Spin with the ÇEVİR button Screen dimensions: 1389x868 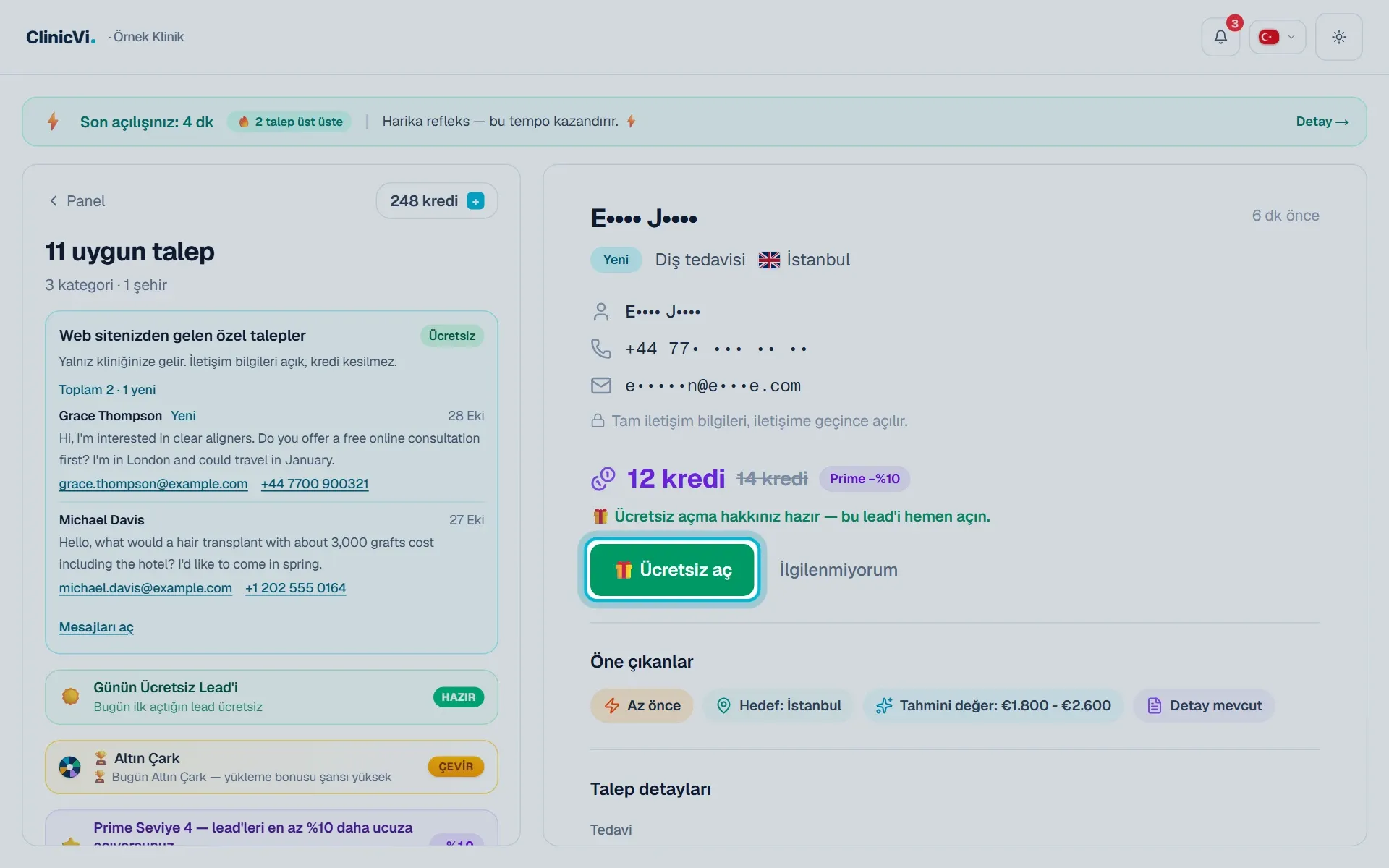pyautogui.click(x=456, y=767)
